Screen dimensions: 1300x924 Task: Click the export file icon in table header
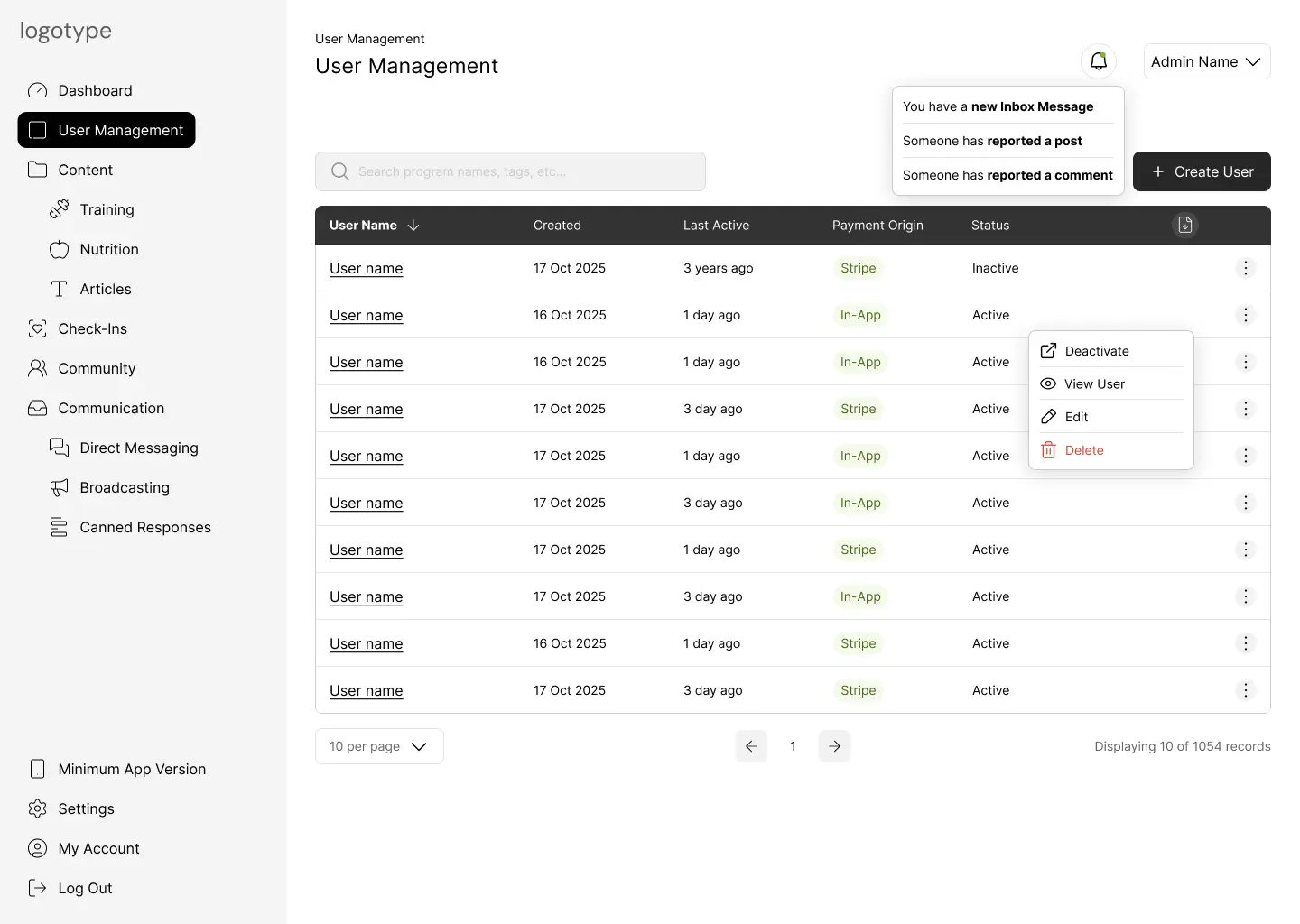[1185, 225]
